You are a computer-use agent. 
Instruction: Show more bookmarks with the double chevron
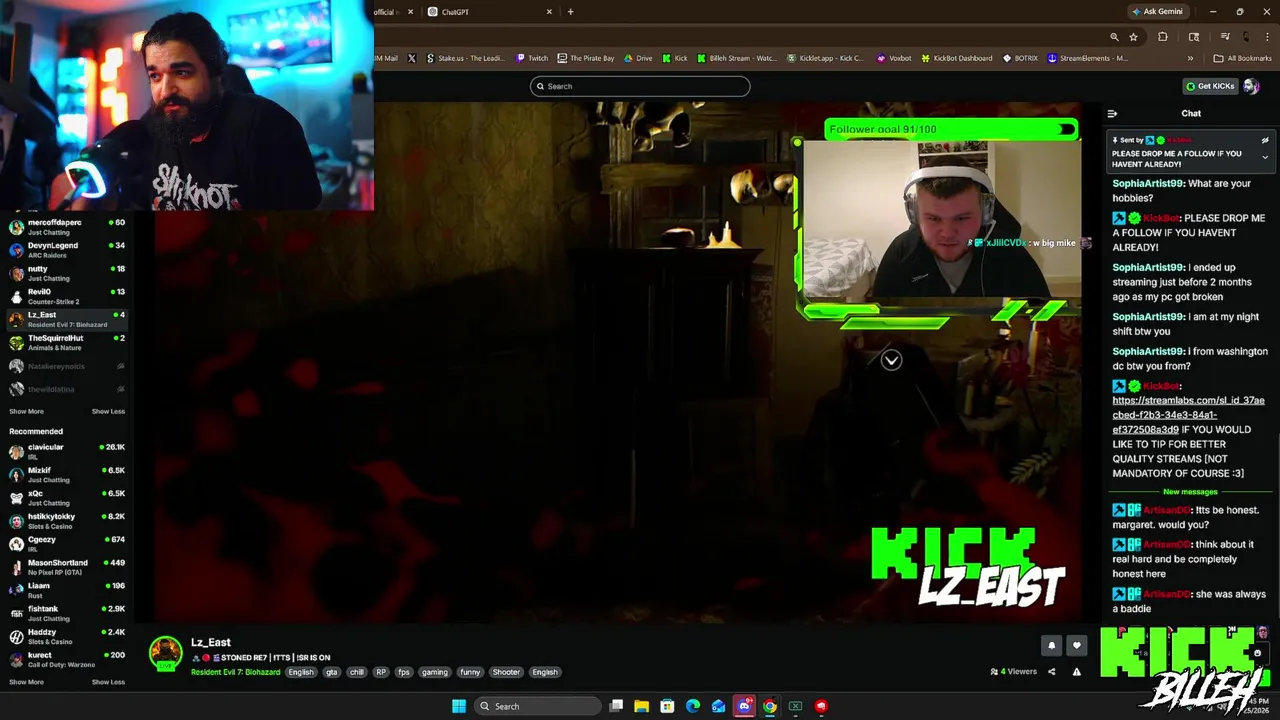[1190, 58]
